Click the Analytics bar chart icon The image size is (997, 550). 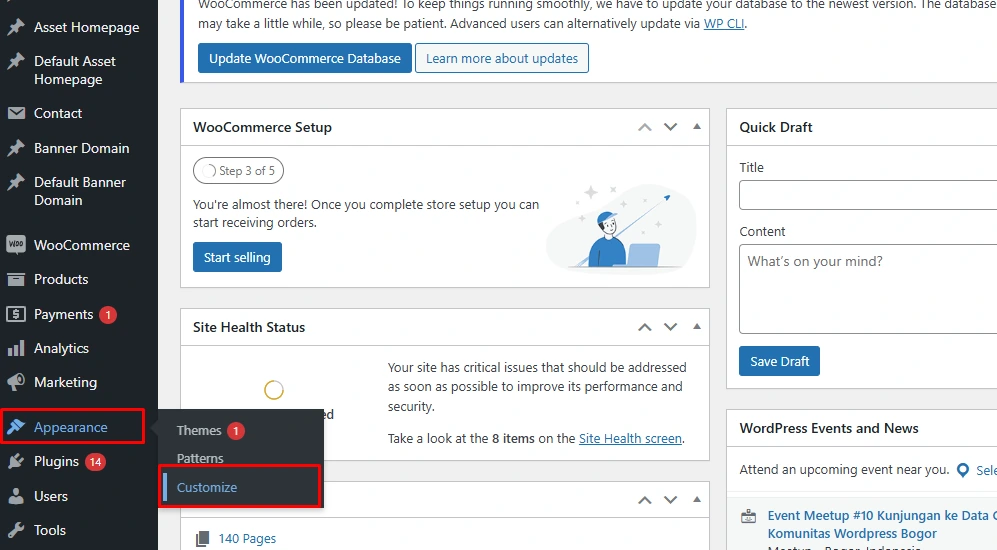coord(16,348)
